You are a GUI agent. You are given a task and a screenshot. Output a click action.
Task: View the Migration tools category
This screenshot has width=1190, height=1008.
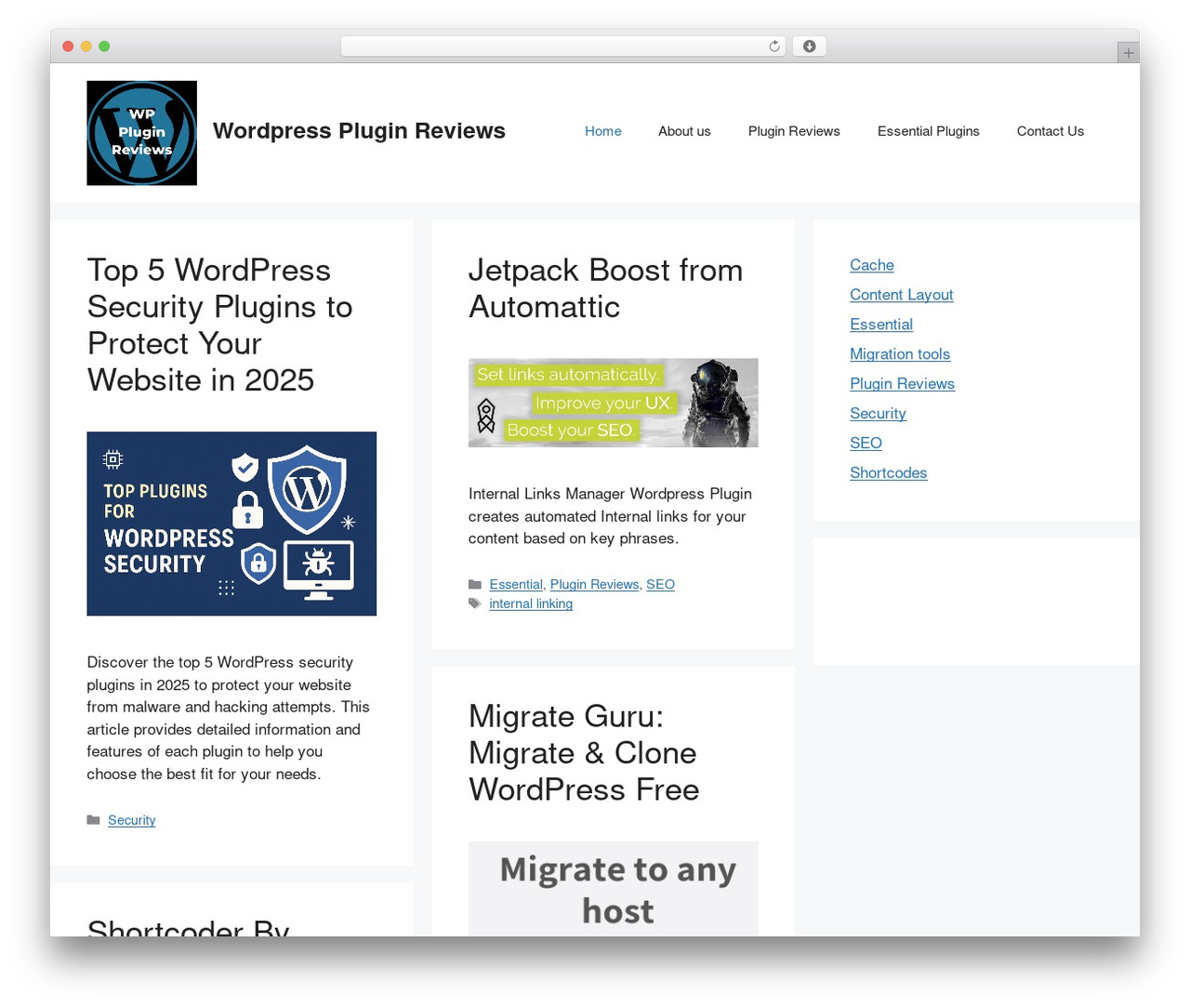tap(900, 354)
